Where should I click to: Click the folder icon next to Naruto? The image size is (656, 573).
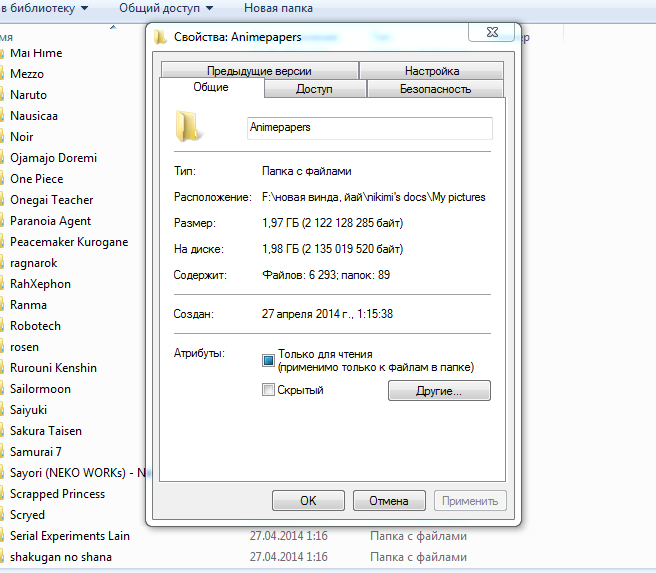pyautogui.click(x=3, y=95)
